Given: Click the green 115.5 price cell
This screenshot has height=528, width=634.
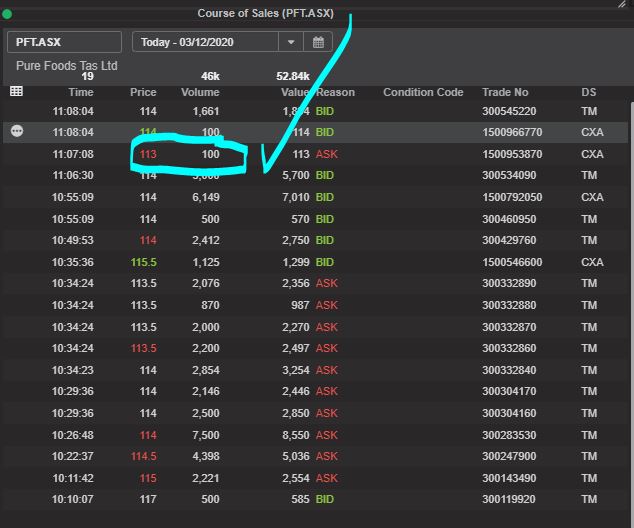Looking at the screenshot, I should 144,262.
